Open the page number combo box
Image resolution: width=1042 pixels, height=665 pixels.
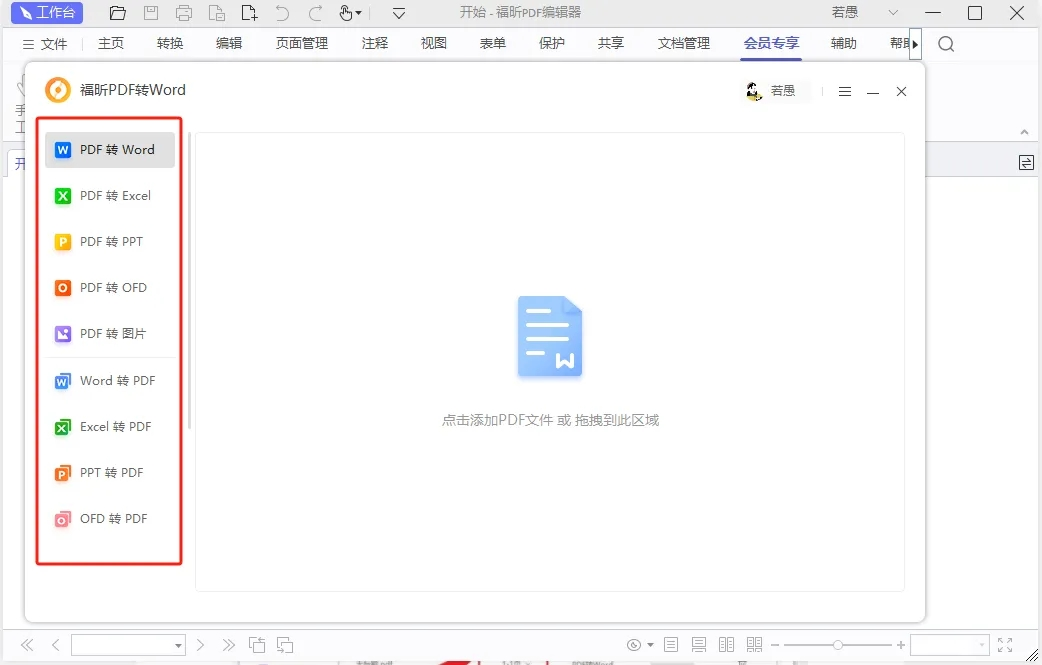(x=128, y=645)
